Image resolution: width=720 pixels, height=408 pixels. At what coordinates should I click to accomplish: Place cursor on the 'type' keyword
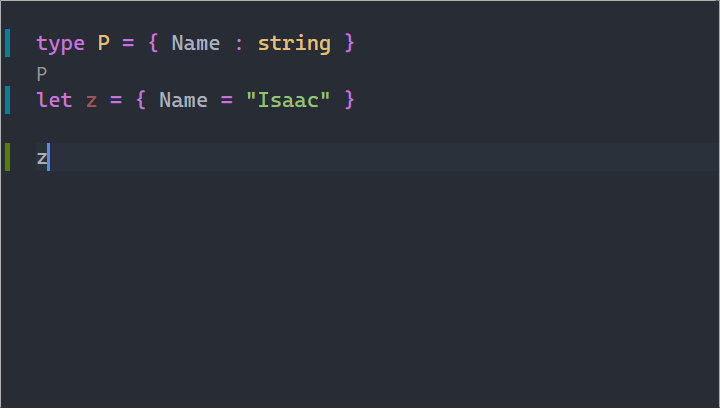(x=60, y=44)
